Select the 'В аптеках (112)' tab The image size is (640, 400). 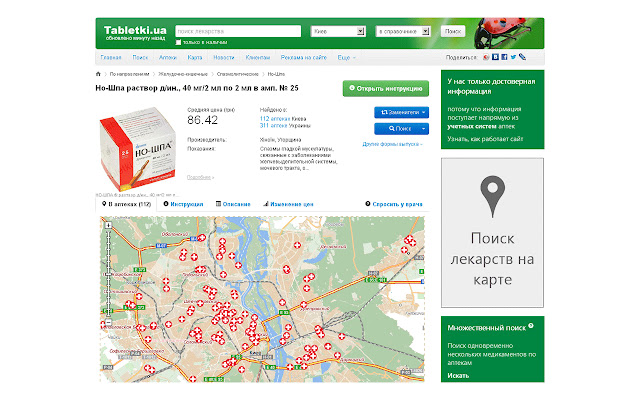[x=126, y=204]
